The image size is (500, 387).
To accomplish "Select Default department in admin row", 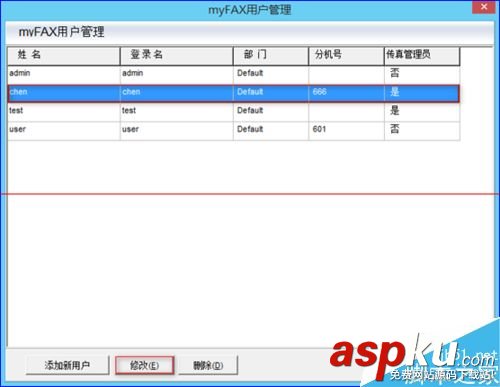I will click(271, 74).
